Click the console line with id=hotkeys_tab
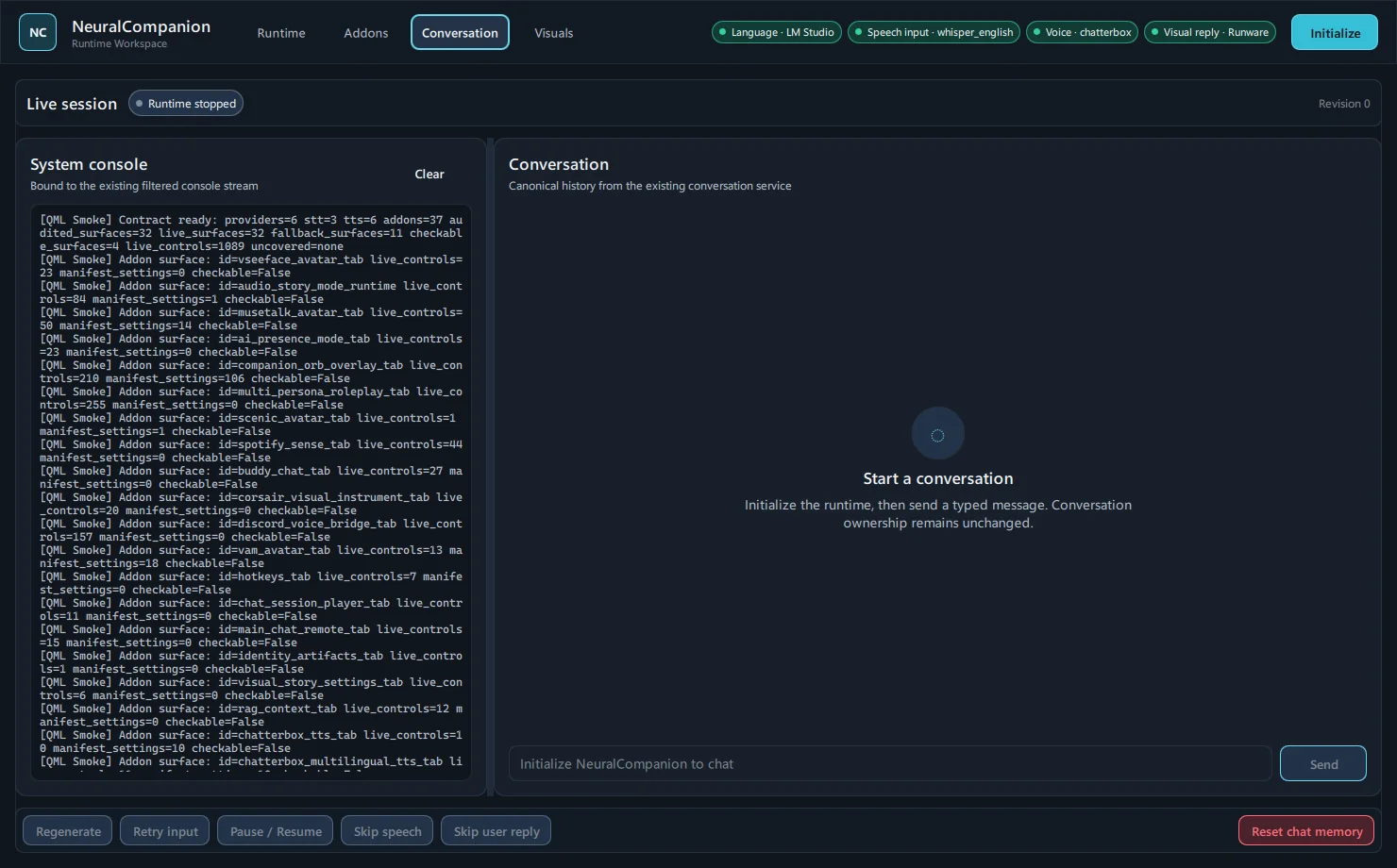Image resolution: width=1397 pixels, height=868 pixels. (251, 583)
